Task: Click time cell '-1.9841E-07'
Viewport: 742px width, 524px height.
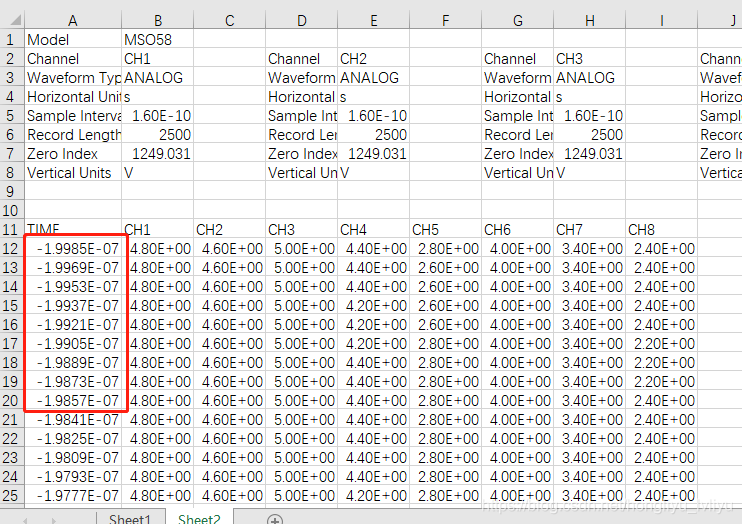Action: tap(73, 419)
